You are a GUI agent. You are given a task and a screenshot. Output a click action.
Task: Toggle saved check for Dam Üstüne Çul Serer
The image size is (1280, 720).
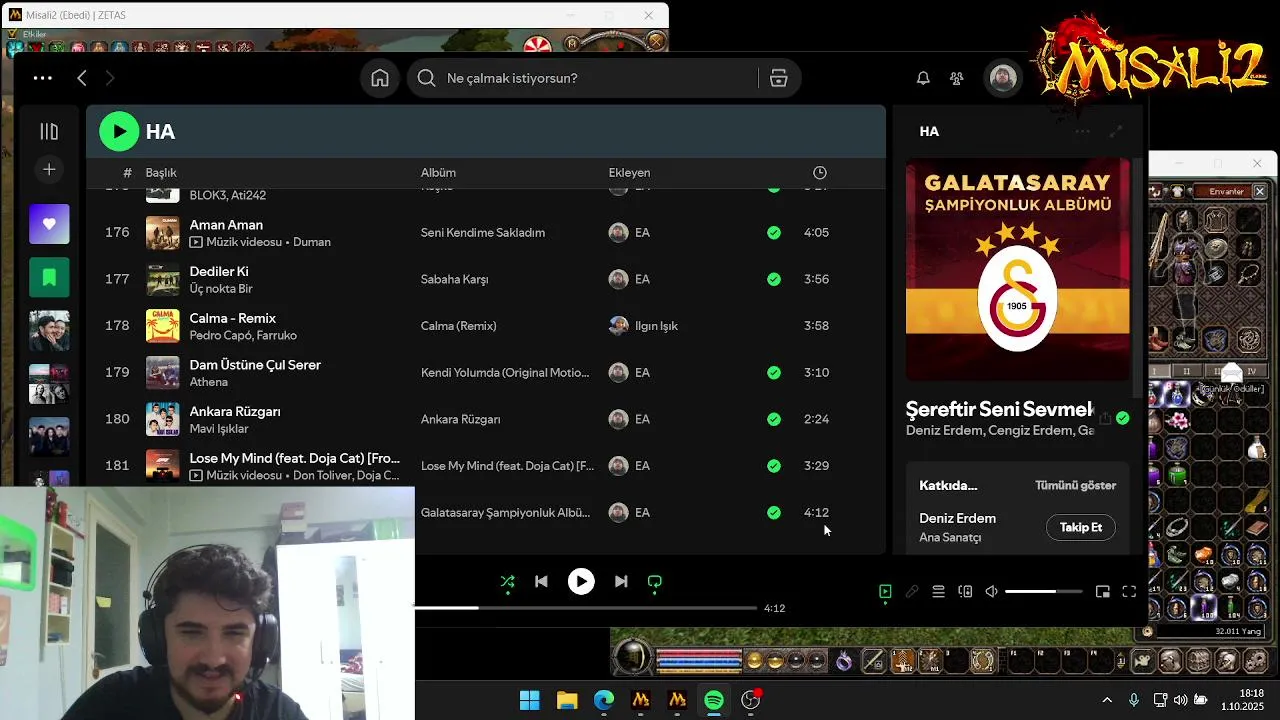pyautogui.click(x=774, y=372)
